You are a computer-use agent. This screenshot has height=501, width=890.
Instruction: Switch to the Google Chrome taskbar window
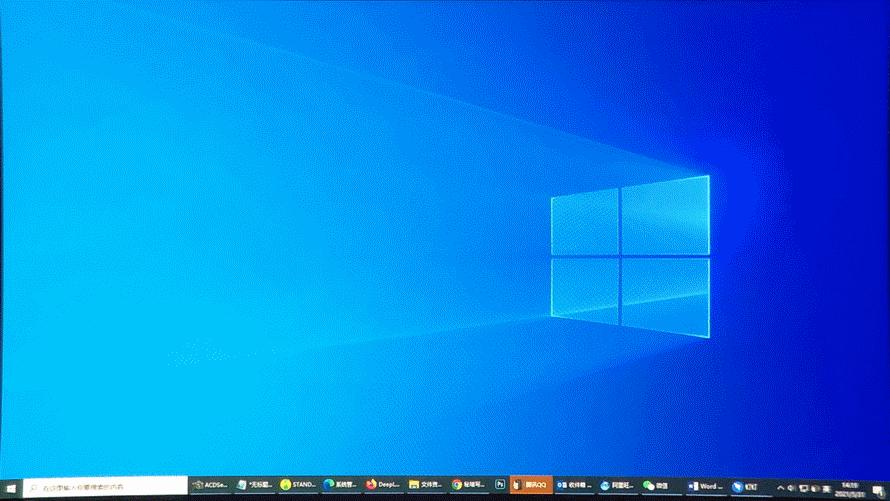coord(468,485)
